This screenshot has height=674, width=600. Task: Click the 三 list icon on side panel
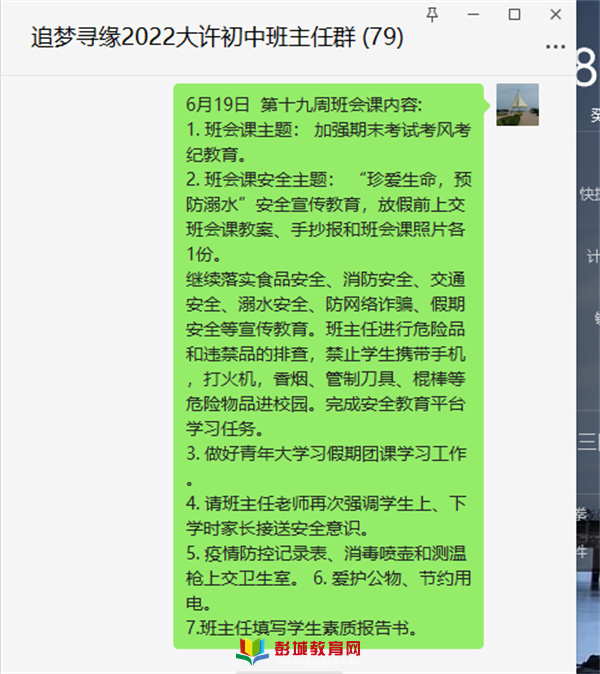point(588,442)
